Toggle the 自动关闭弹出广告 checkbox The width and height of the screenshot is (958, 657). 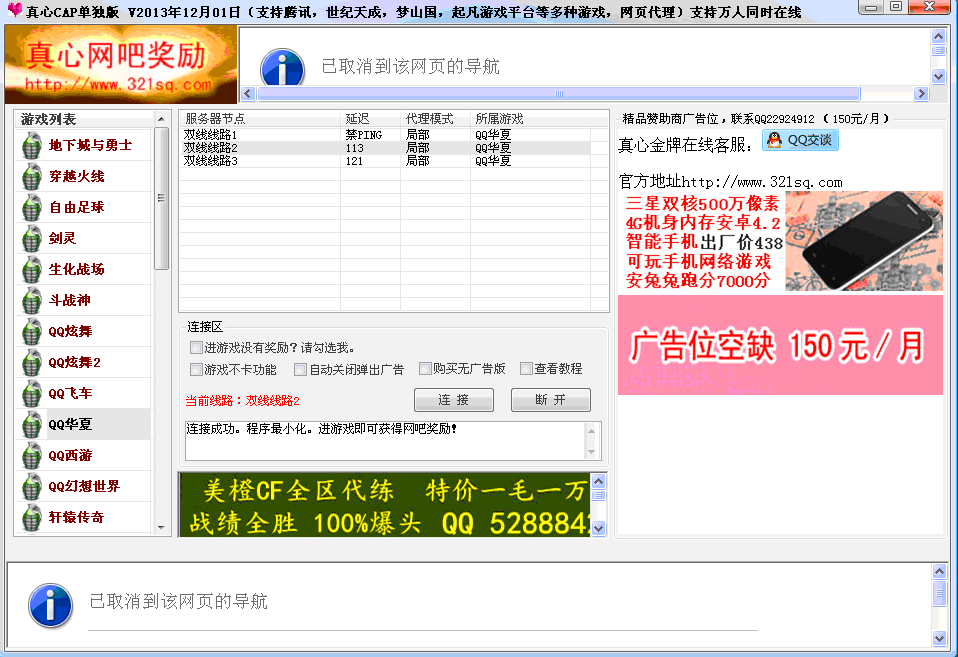point(300,369)
